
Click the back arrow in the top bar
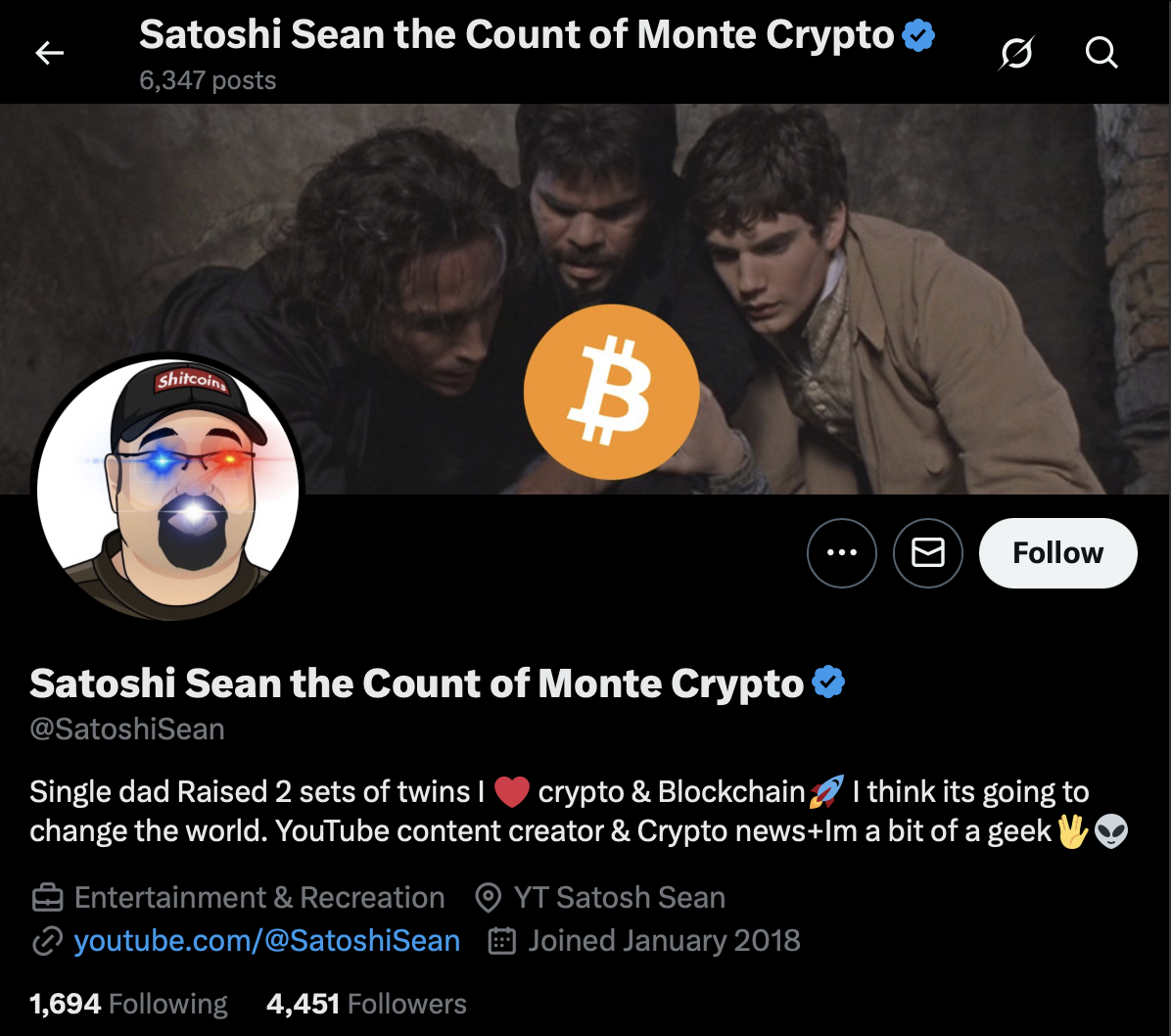(x=48, y=53)
